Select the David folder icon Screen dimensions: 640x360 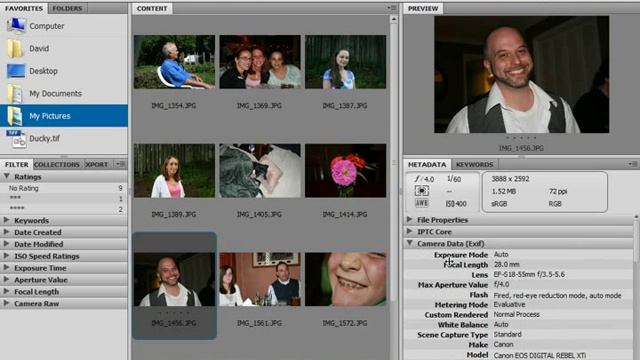[x=15, y=49]
